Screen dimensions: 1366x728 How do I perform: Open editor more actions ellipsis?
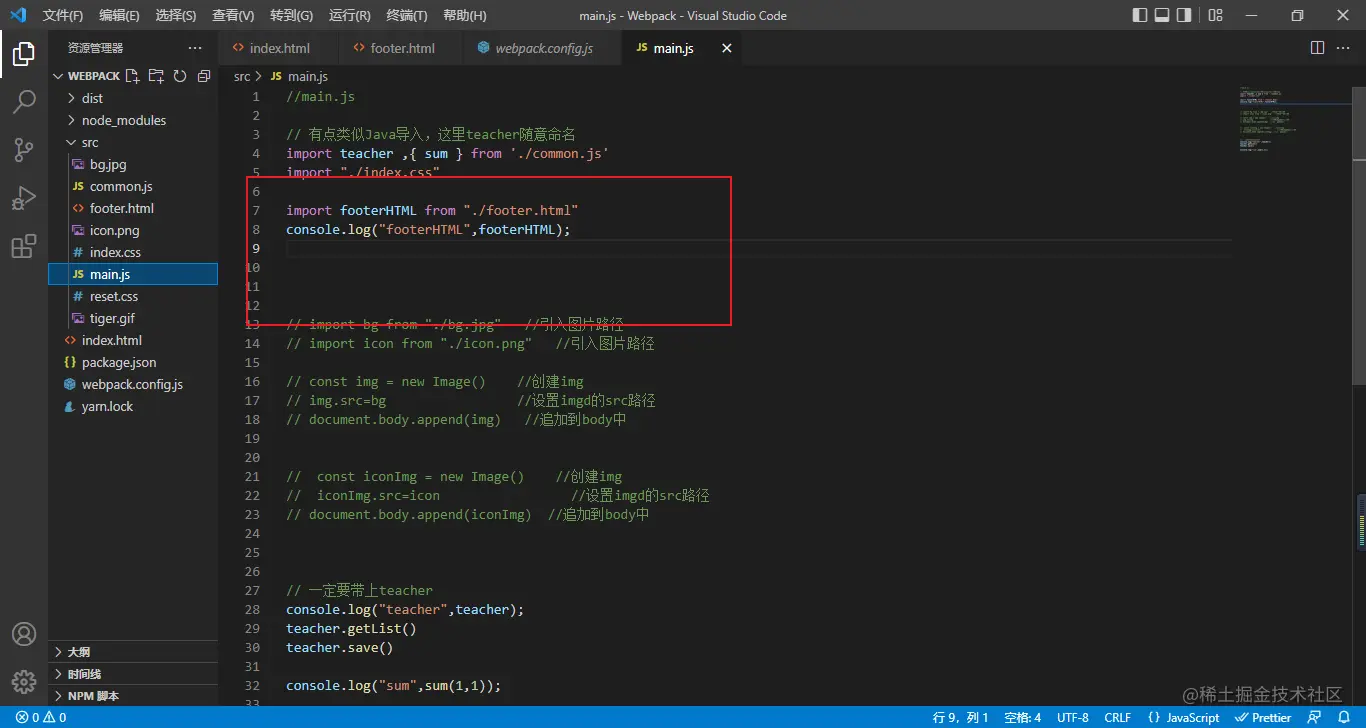[x=1345, y=48]
